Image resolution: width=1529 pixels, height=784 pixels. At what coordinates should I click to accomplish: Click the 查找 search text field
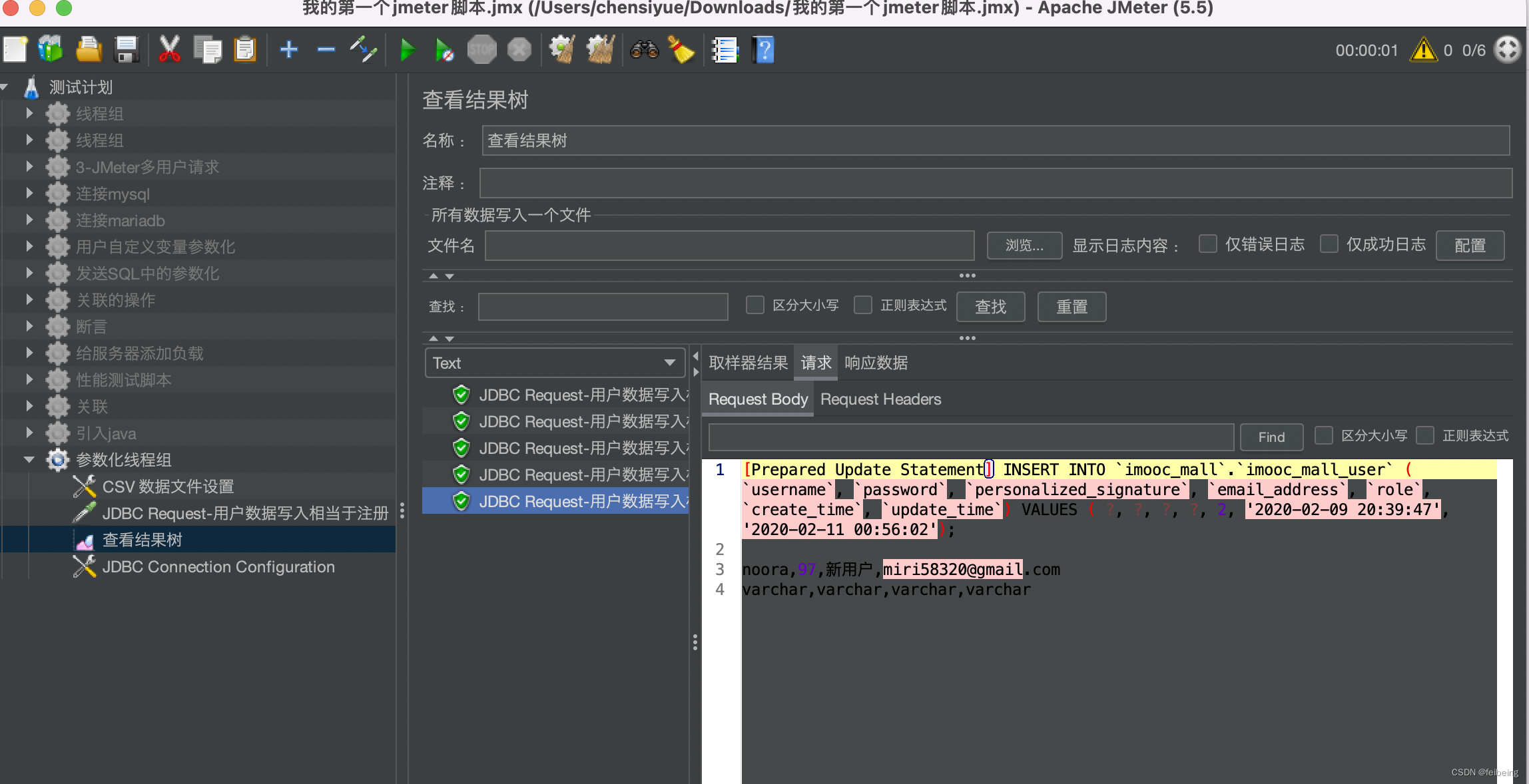[x=603, y=307]
